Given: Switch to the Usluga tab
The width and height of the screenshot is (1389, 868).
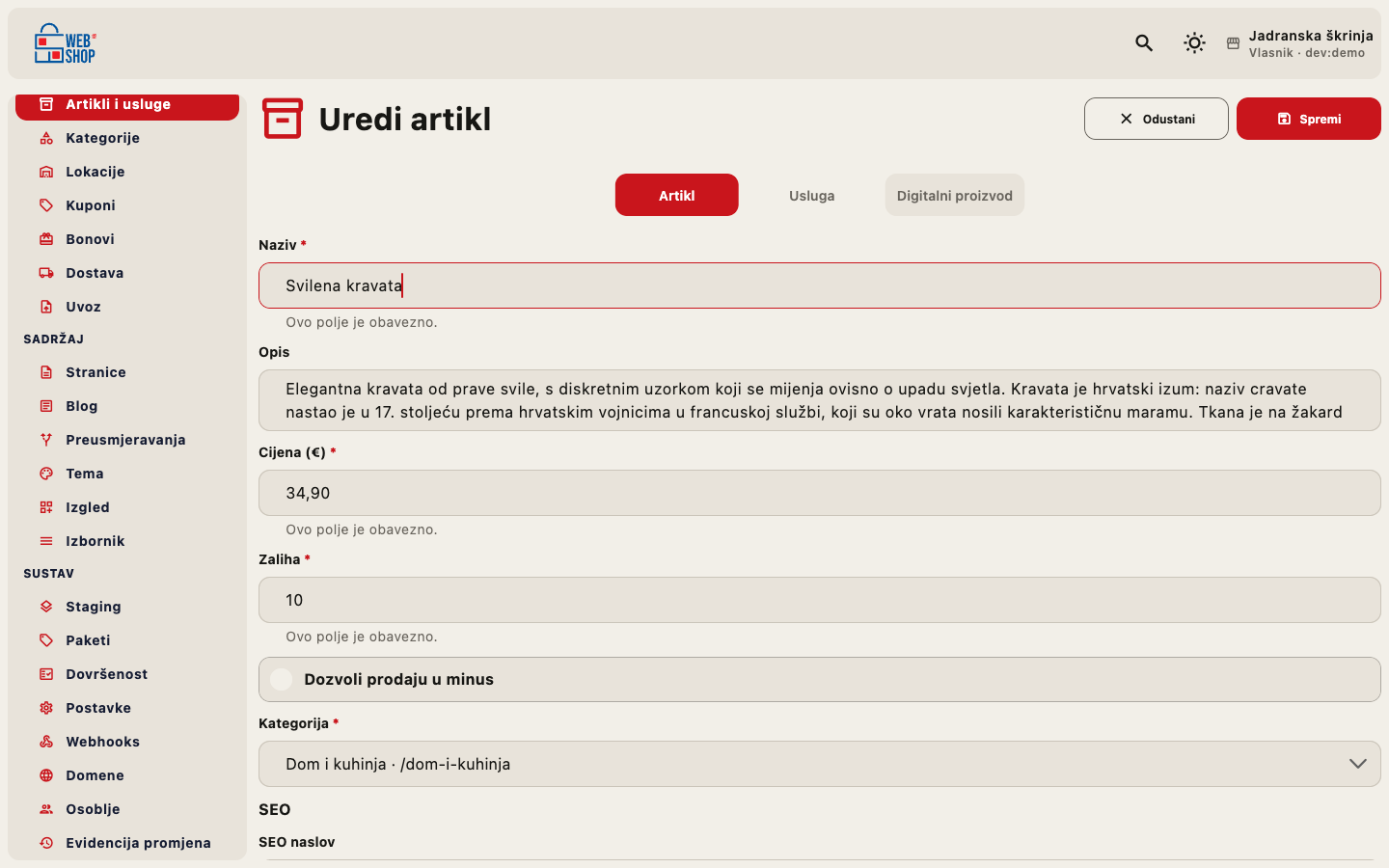Looking at the screenshot, I should click(x=812, y=195).
